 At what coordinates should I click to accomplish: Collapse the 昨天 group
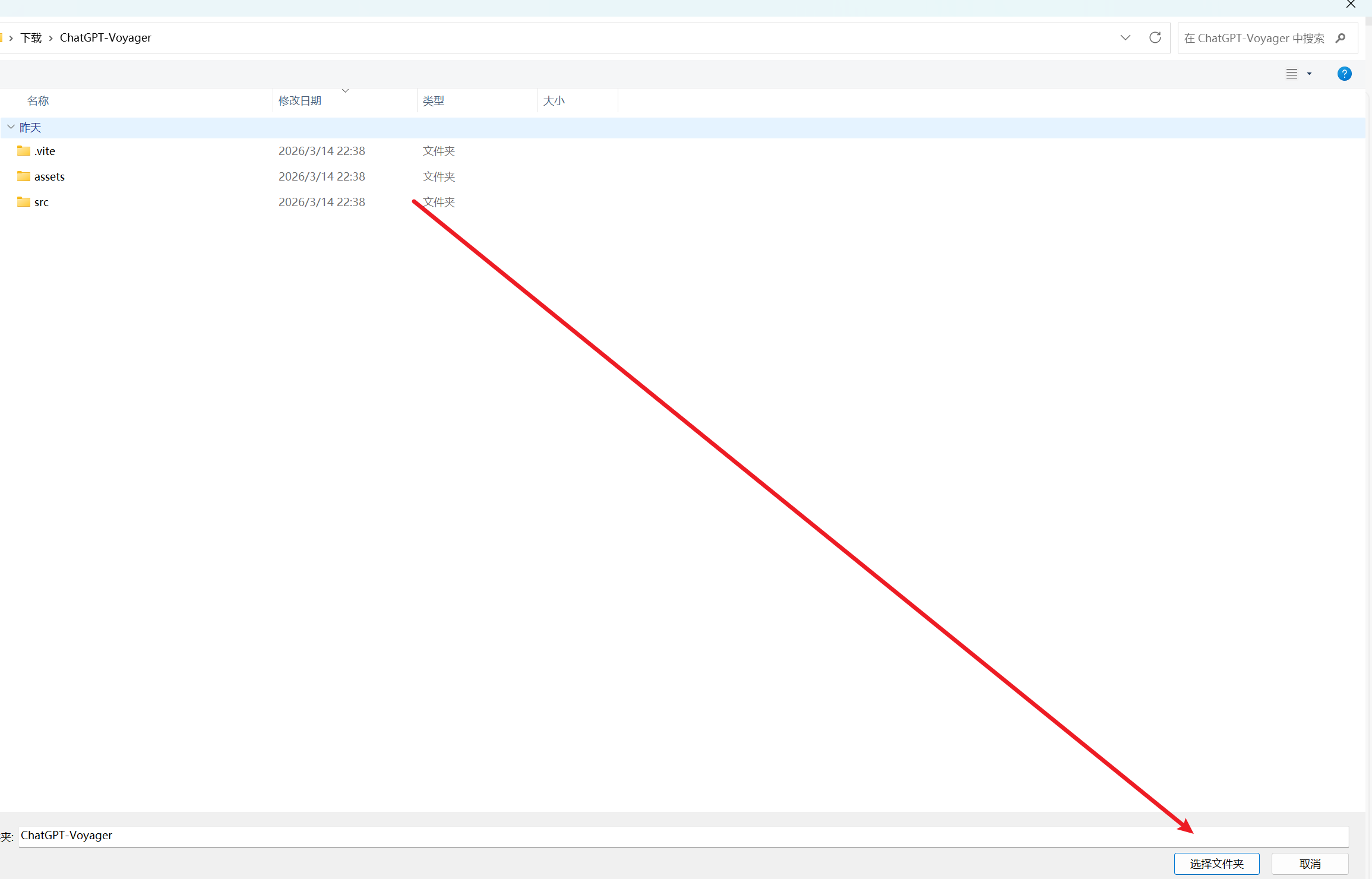coord(11,127)
